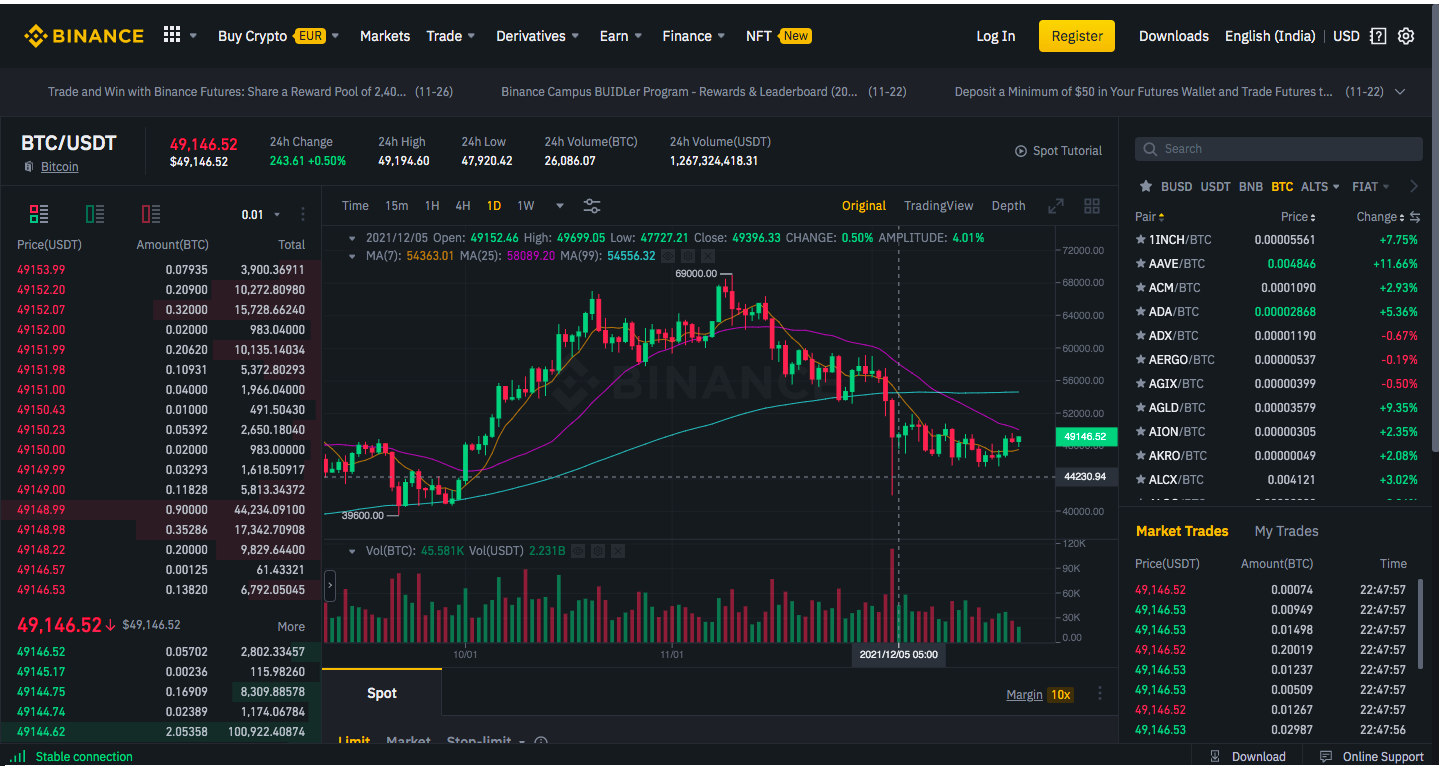Screen dimensions: 1439x766
Task: Expand the left panel collapse arrow beside volume chart
Action: click(330, 585)
